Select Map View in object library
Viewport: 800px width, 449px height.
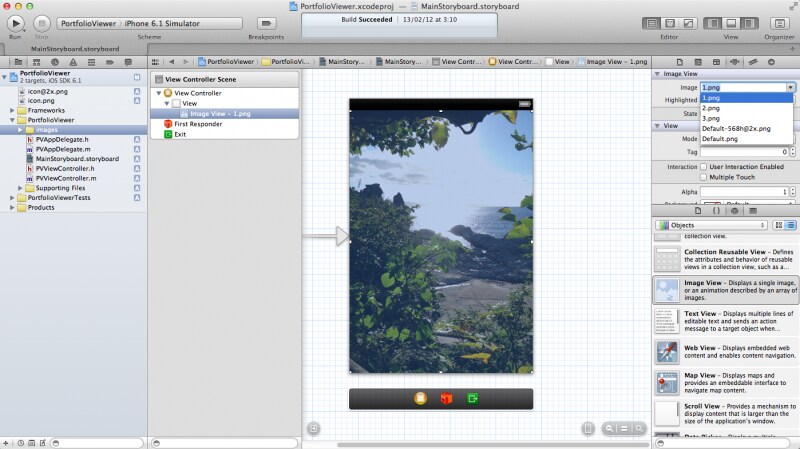[725, 383]
